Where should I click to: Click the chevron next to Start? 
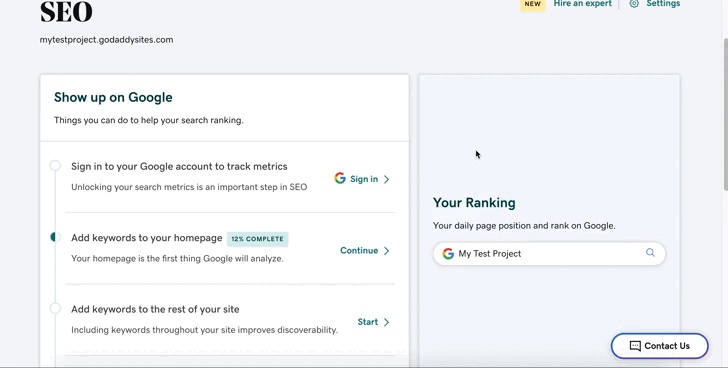tap(386, 322)
